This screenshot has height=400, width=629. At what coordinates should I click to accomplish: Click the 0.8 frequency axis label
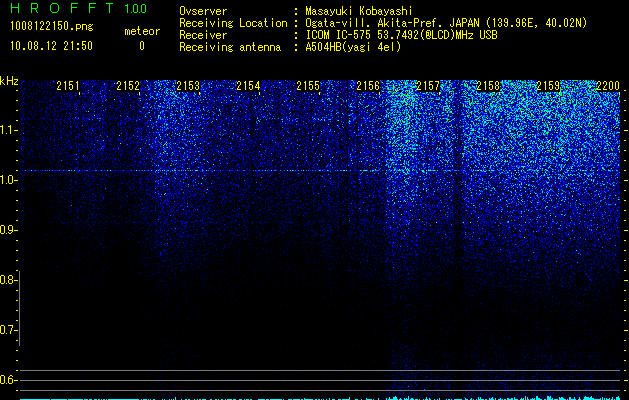point(7,280)
